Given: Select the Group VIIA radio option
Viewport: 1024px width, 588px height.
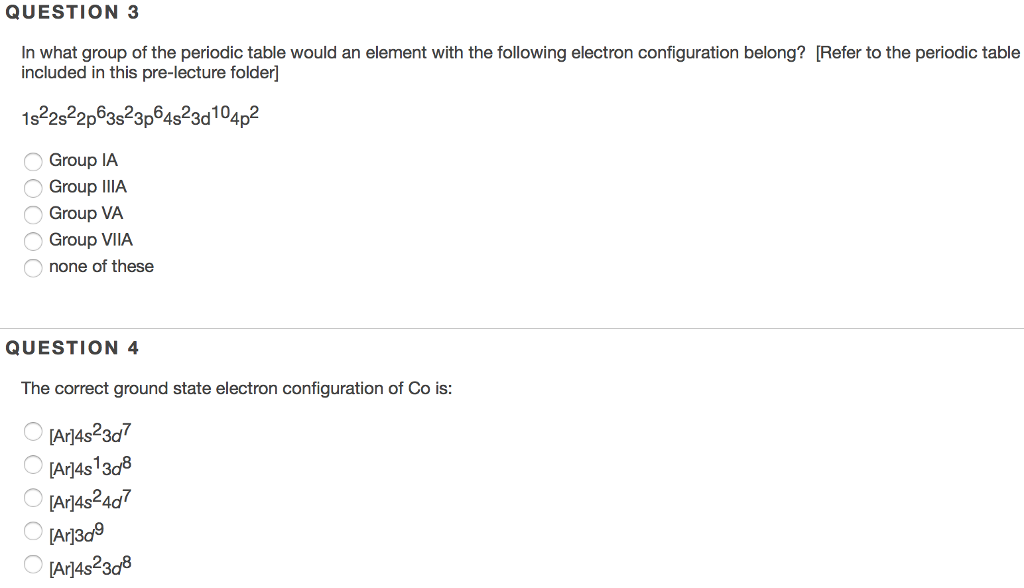Looking at the screenshot, I should [34, 241].
